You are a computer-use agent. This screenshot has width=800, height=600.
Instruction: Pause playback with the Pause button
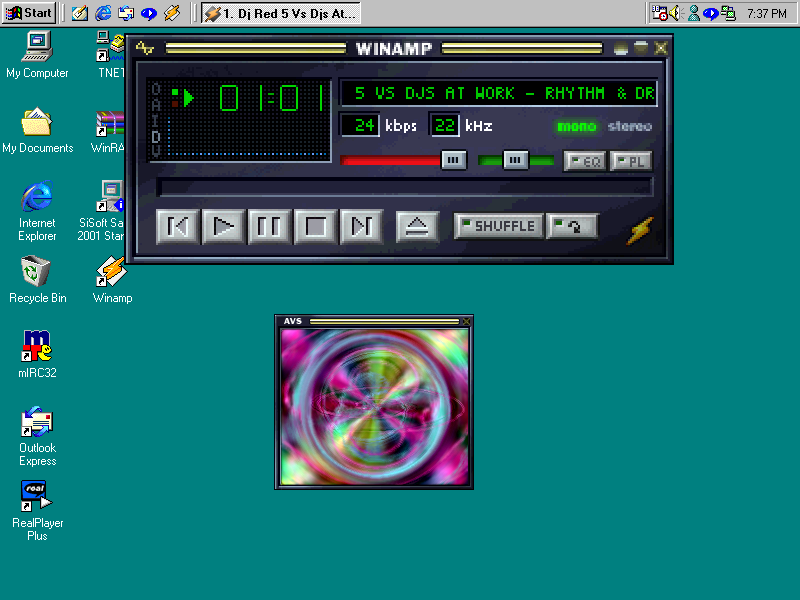coord(269,227)
